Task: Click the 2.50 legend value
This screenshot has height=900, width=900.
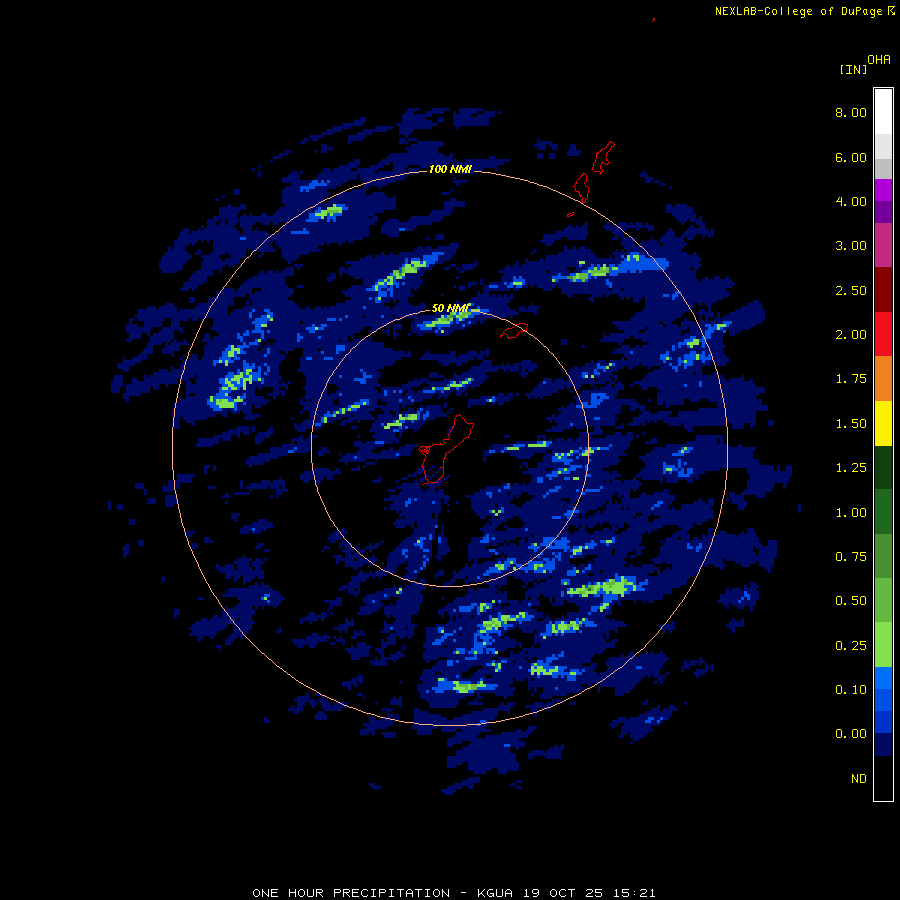Action: [x=851, y=290]
